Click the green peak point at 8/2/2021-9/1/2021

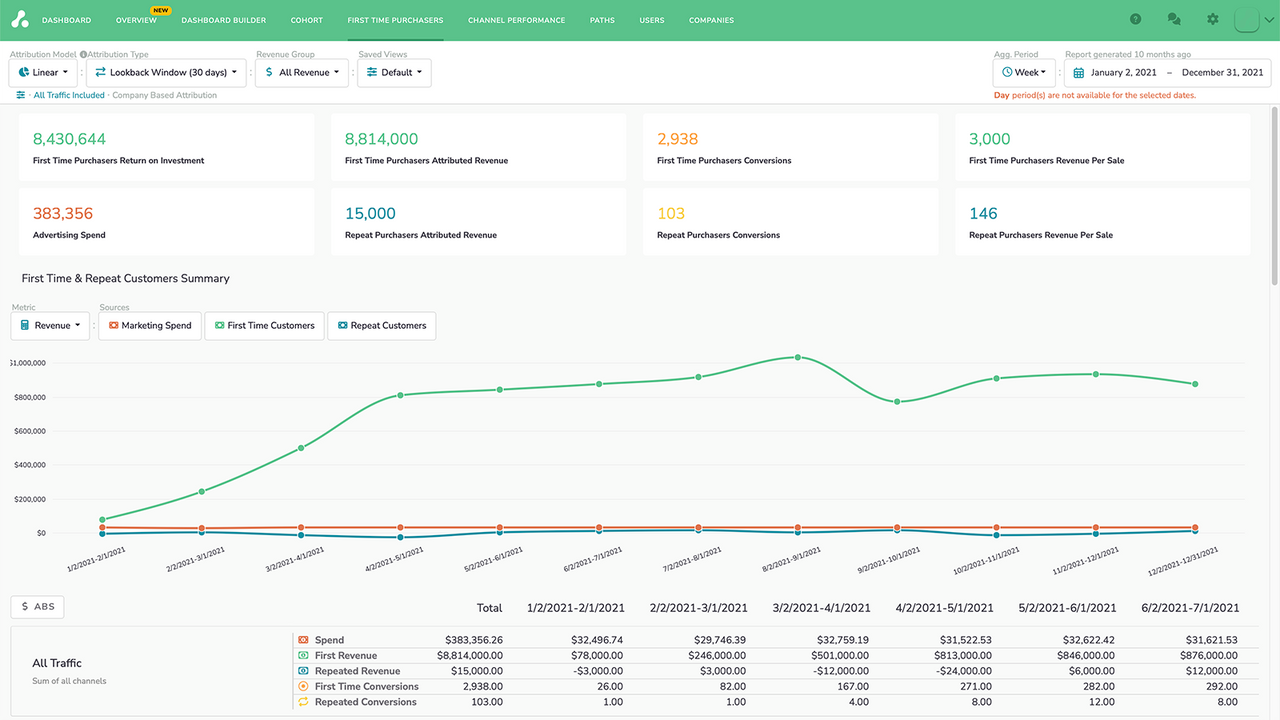pyautogui.click(x=797, y=357)
